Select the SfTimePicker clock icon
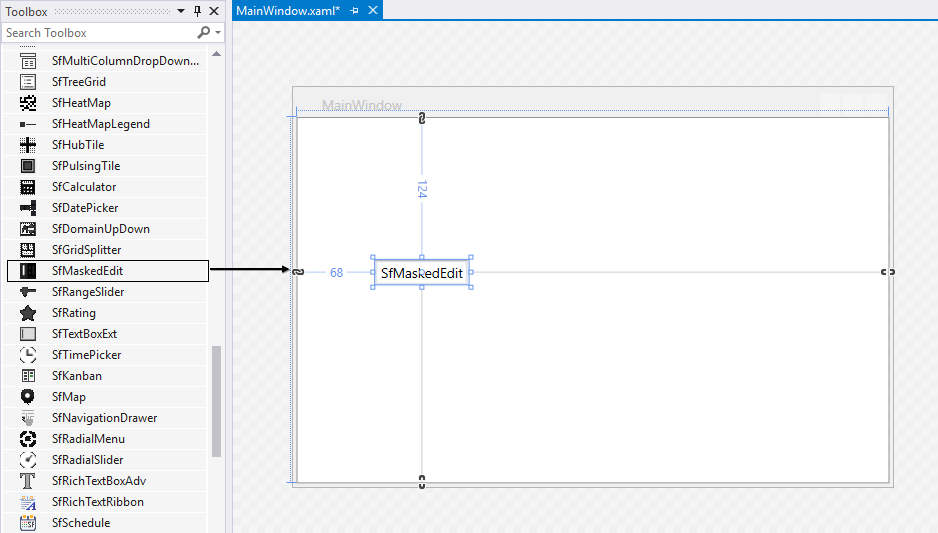Viewport: 938px width, 533px height. pyautogui.click(x=28, y=355)
